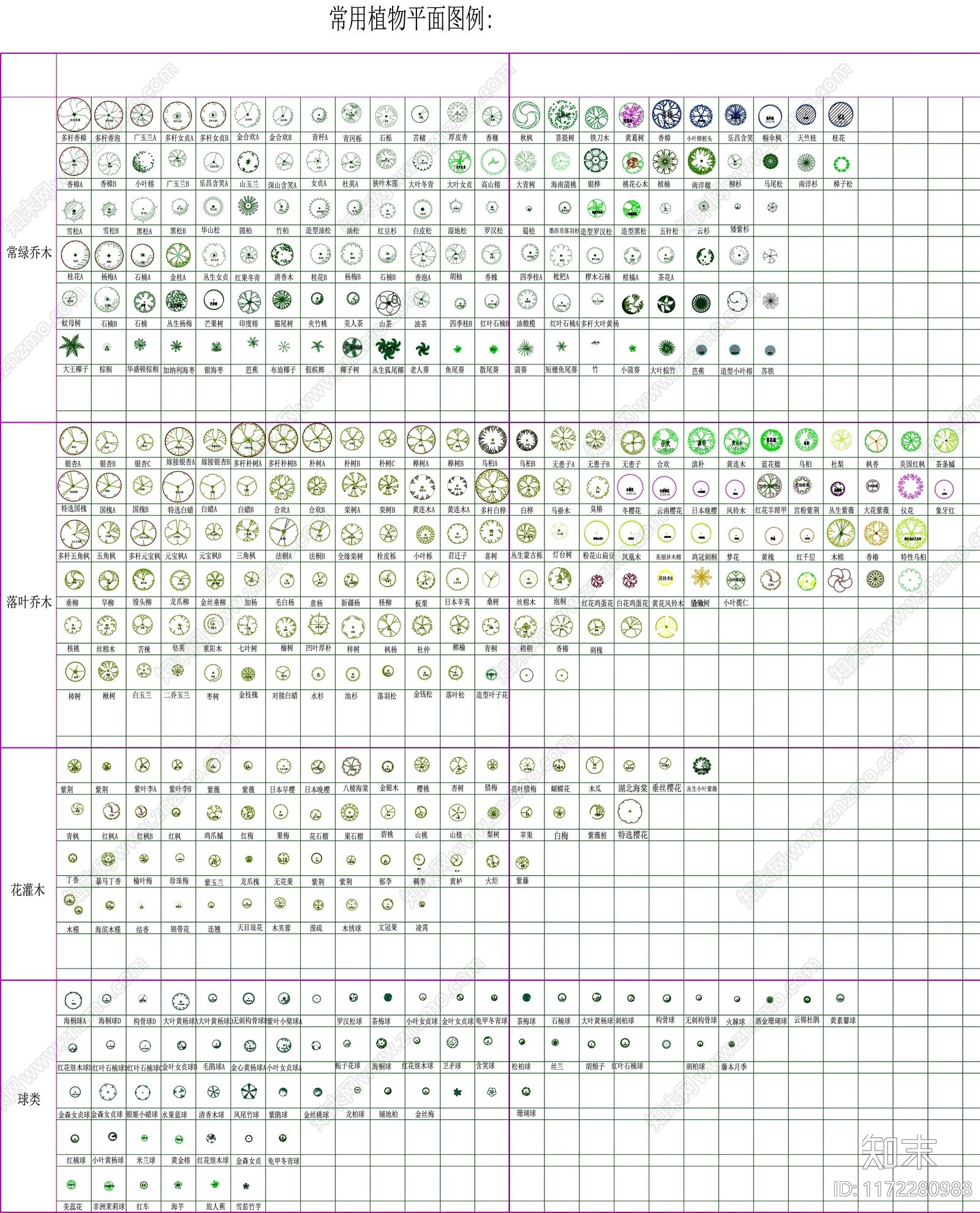Click the 象牙红 label
The image size is (980, 1213).
click(x=945, y=510)
